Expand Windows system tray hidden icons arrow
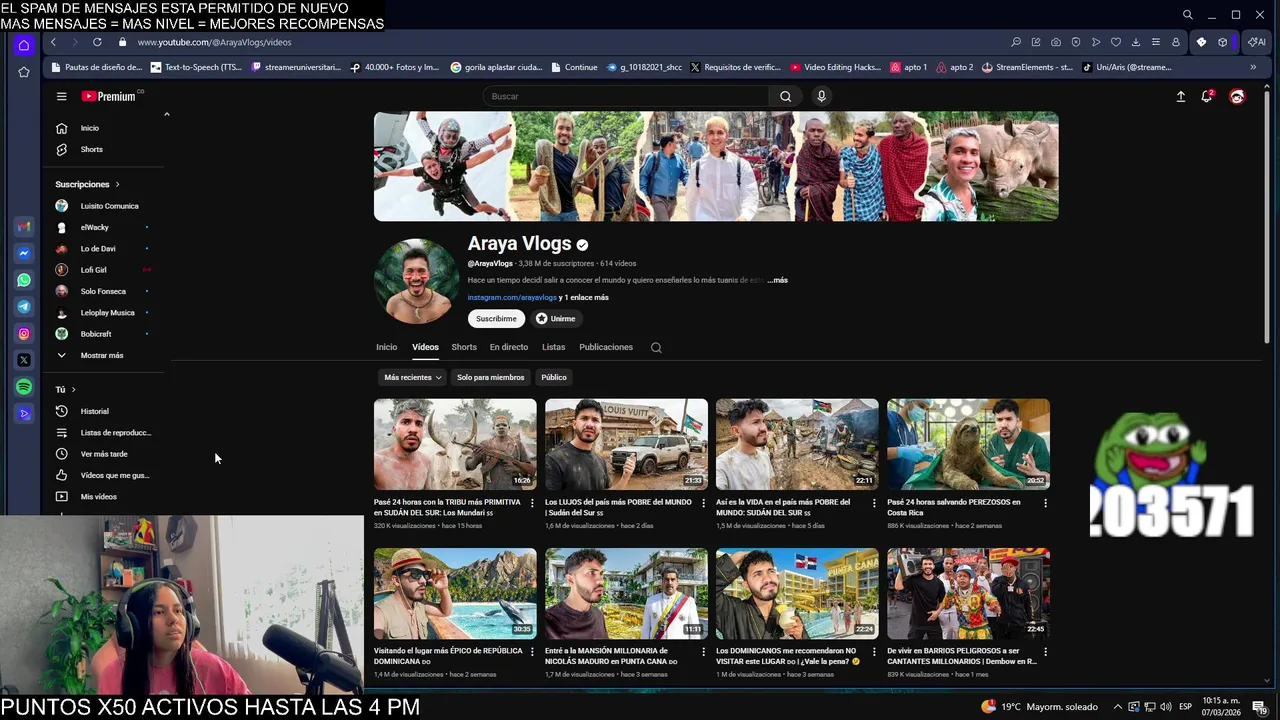 1118,707
